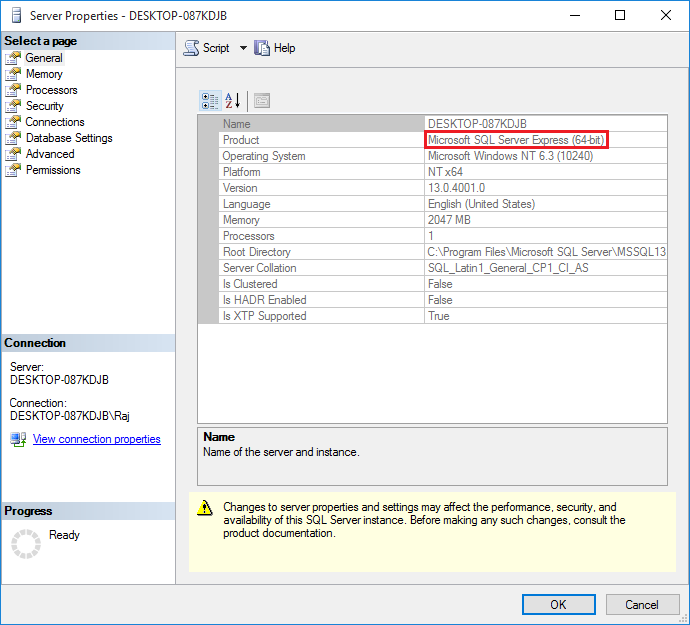The image size is (690, 625).
Task: Select the Processors property in grid
Action: pyautogui.click(x=443, y=236)
